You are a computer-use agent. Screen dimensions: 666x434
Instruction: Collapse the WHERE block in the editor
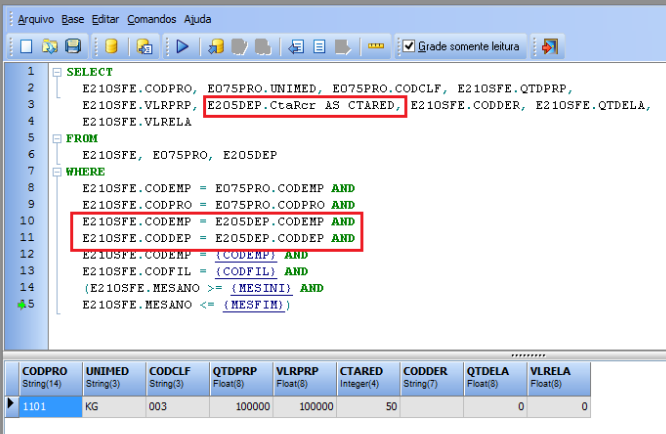[x=57, y=172]
